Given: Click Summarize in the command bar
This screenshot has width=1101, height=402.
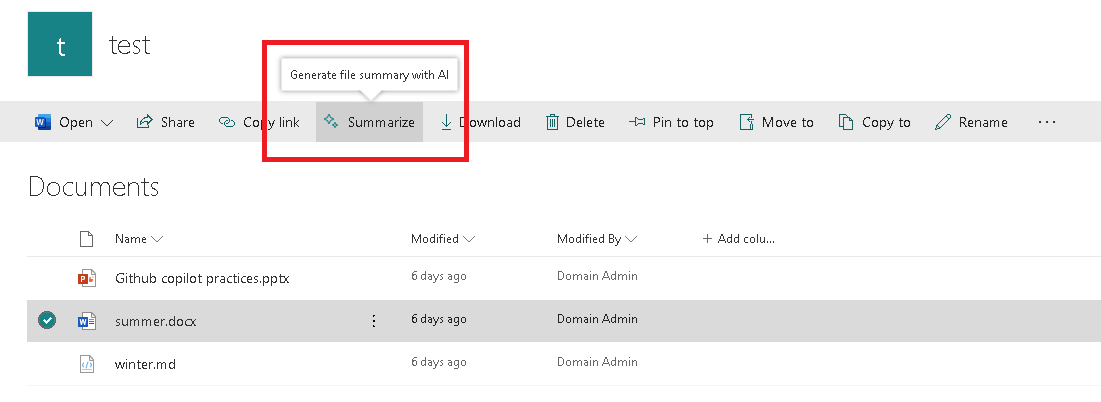Looking at the screenshot, I should (369, 122).
